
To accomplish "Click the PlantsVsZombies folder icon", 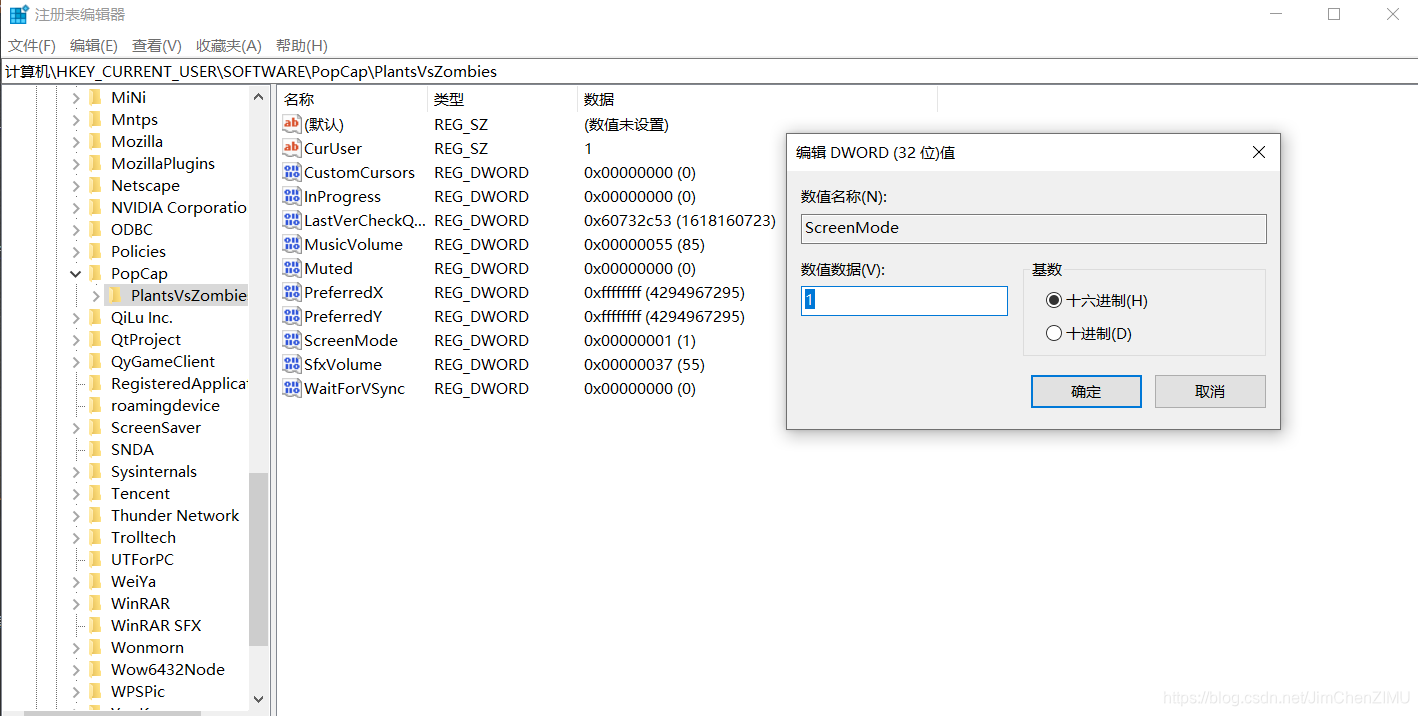I will [x=115, y=295].
